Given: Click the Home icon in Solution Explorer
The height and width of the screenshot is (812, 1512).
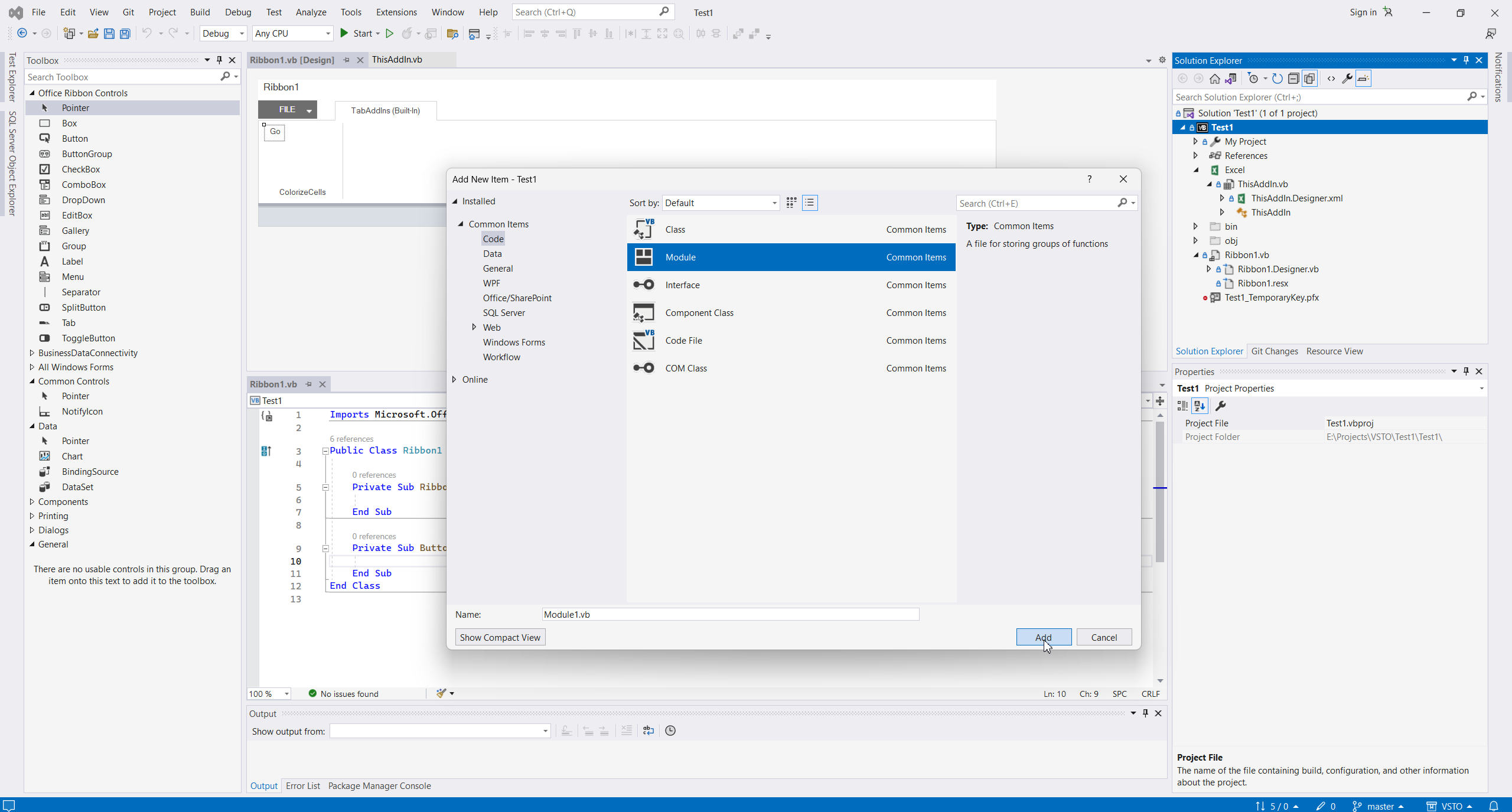Looking at the screenshot, I should tap(1214, 79).
